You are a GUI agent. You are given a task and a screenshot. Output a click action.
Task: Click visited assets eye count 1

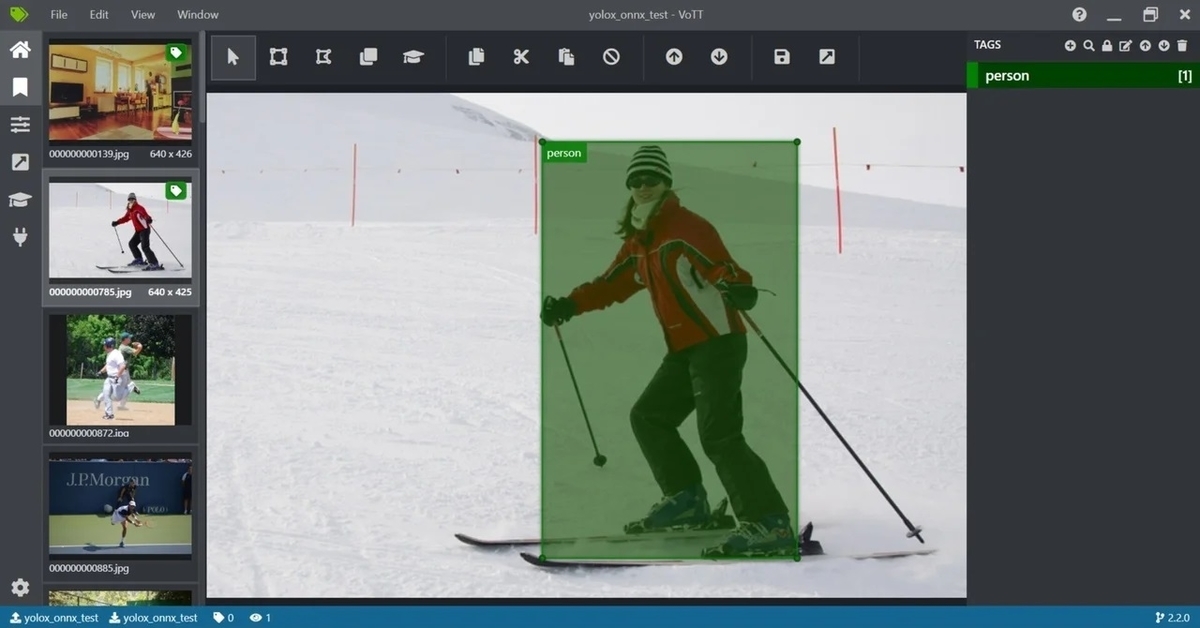coord(260,618)
